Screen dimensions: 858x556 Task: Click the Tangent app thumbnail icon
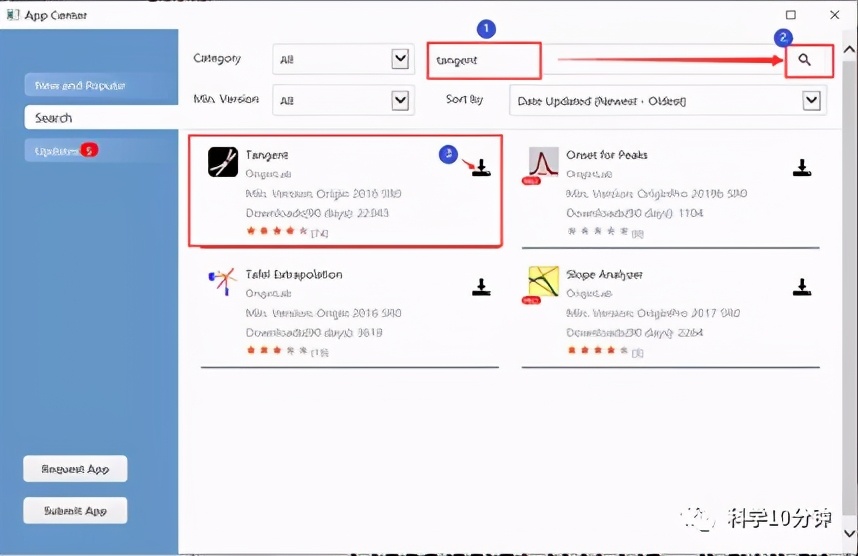pos(223,162)
